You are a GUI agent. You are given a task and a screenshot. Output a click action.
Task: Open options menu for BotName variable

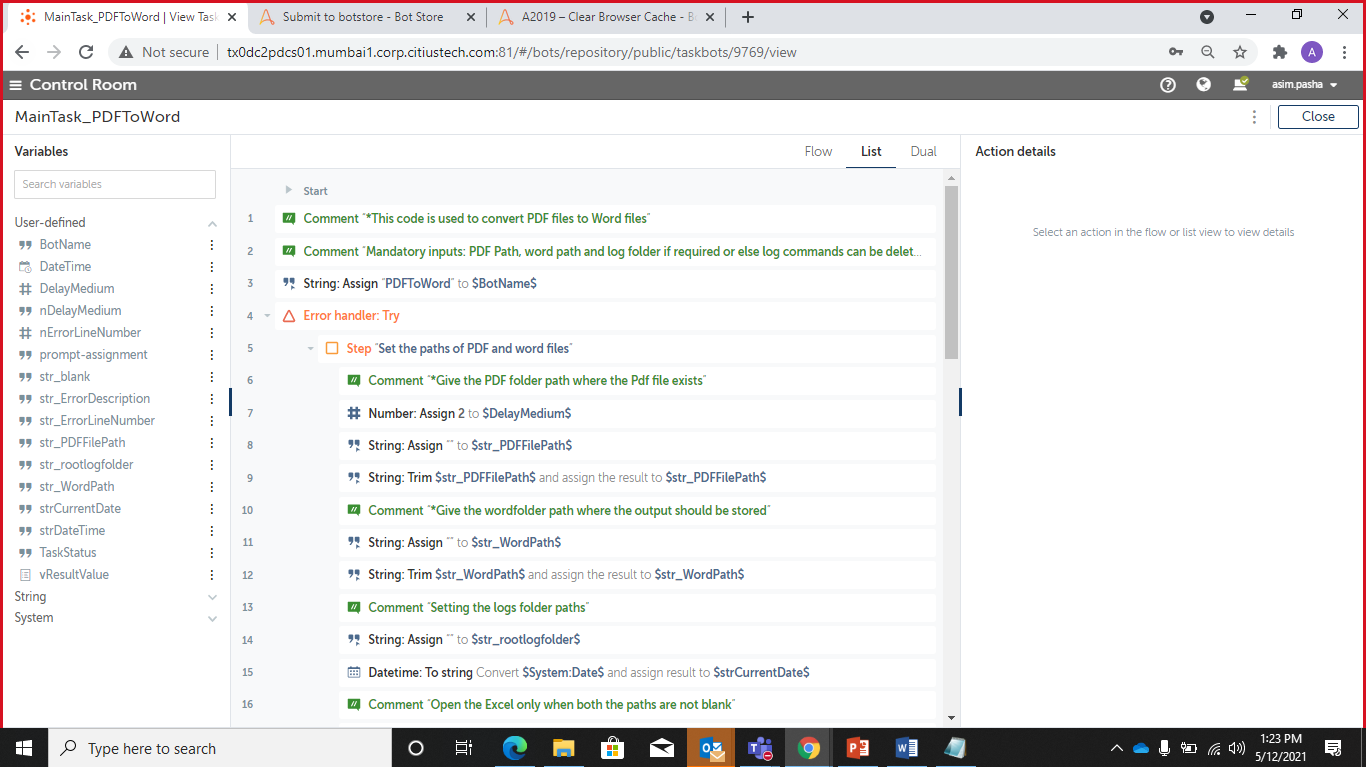coord(211,245)
